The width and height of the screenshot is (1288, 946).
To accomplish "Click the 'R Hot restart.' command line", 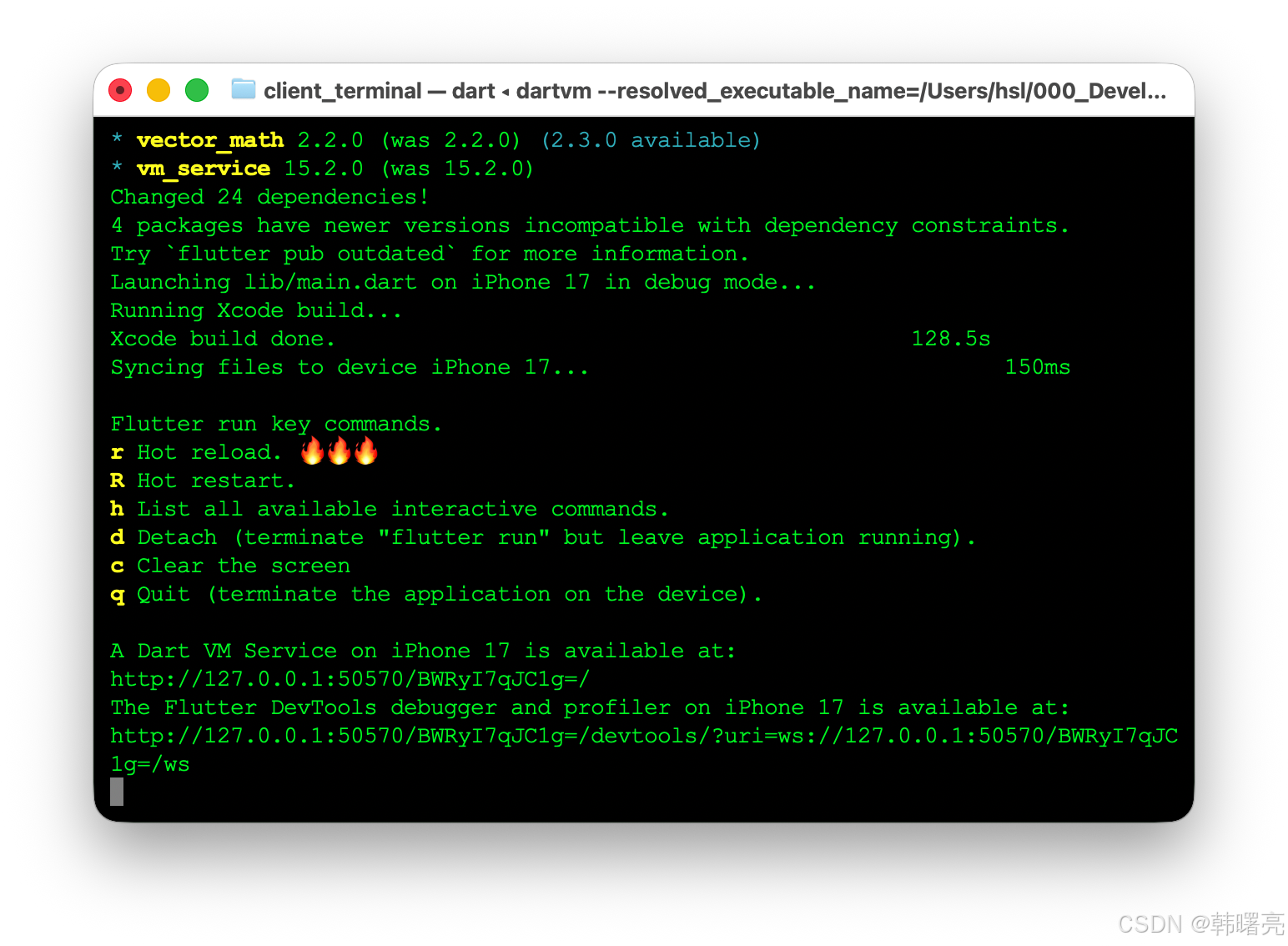I will point(203,481).
